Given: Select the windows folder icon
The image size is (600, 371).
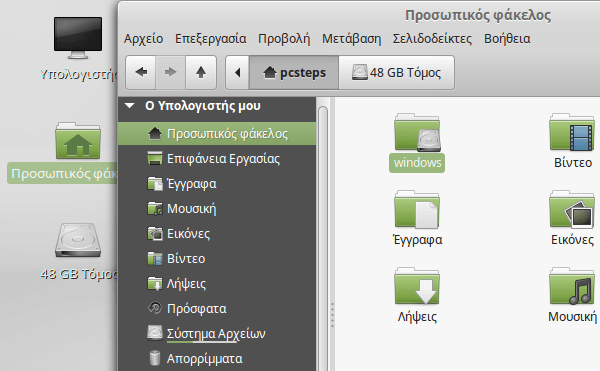Looking at the screenshot, I should (417, 132).
